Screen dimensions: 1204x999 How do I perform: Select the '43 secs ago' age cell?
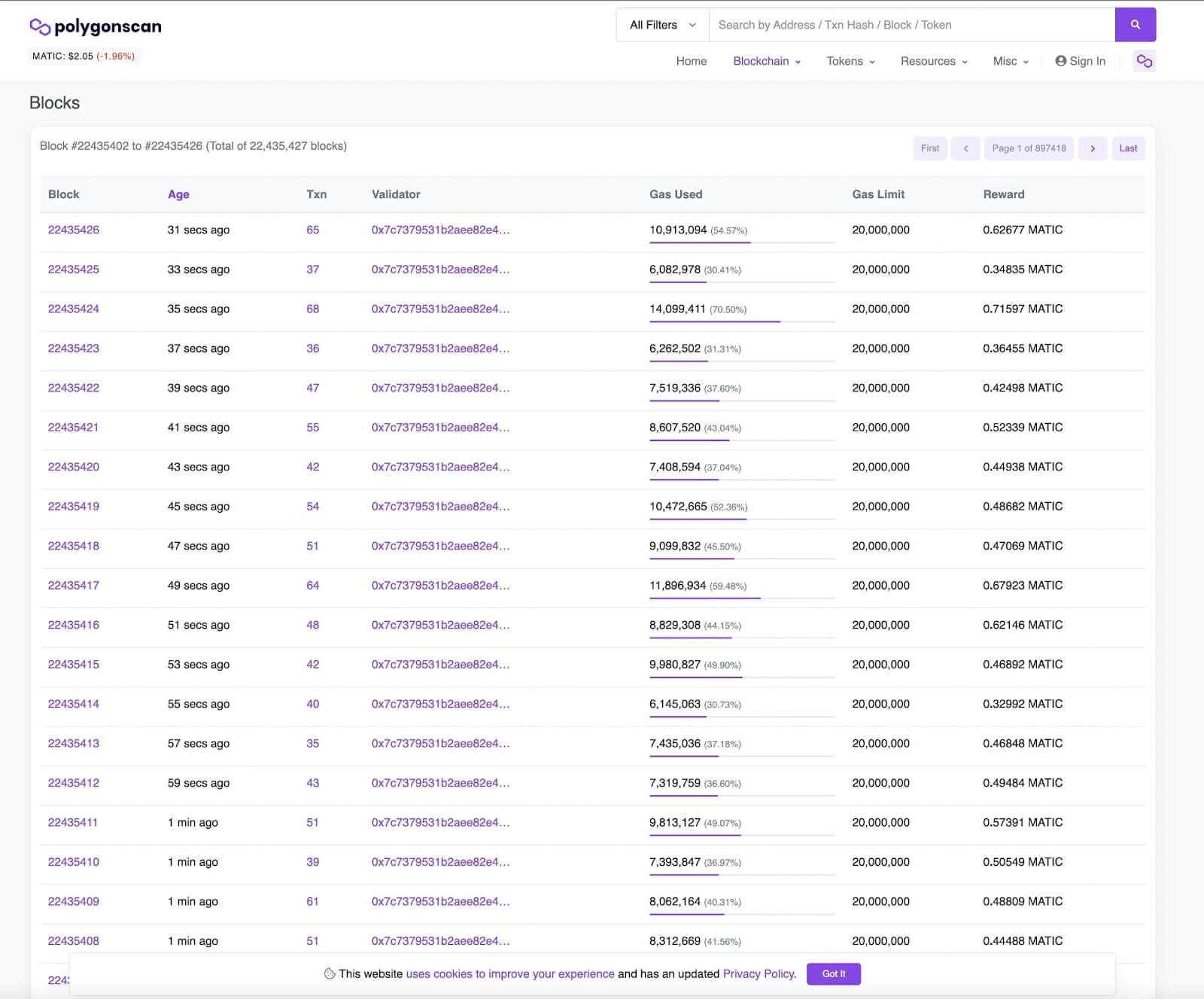coord(199,467)
